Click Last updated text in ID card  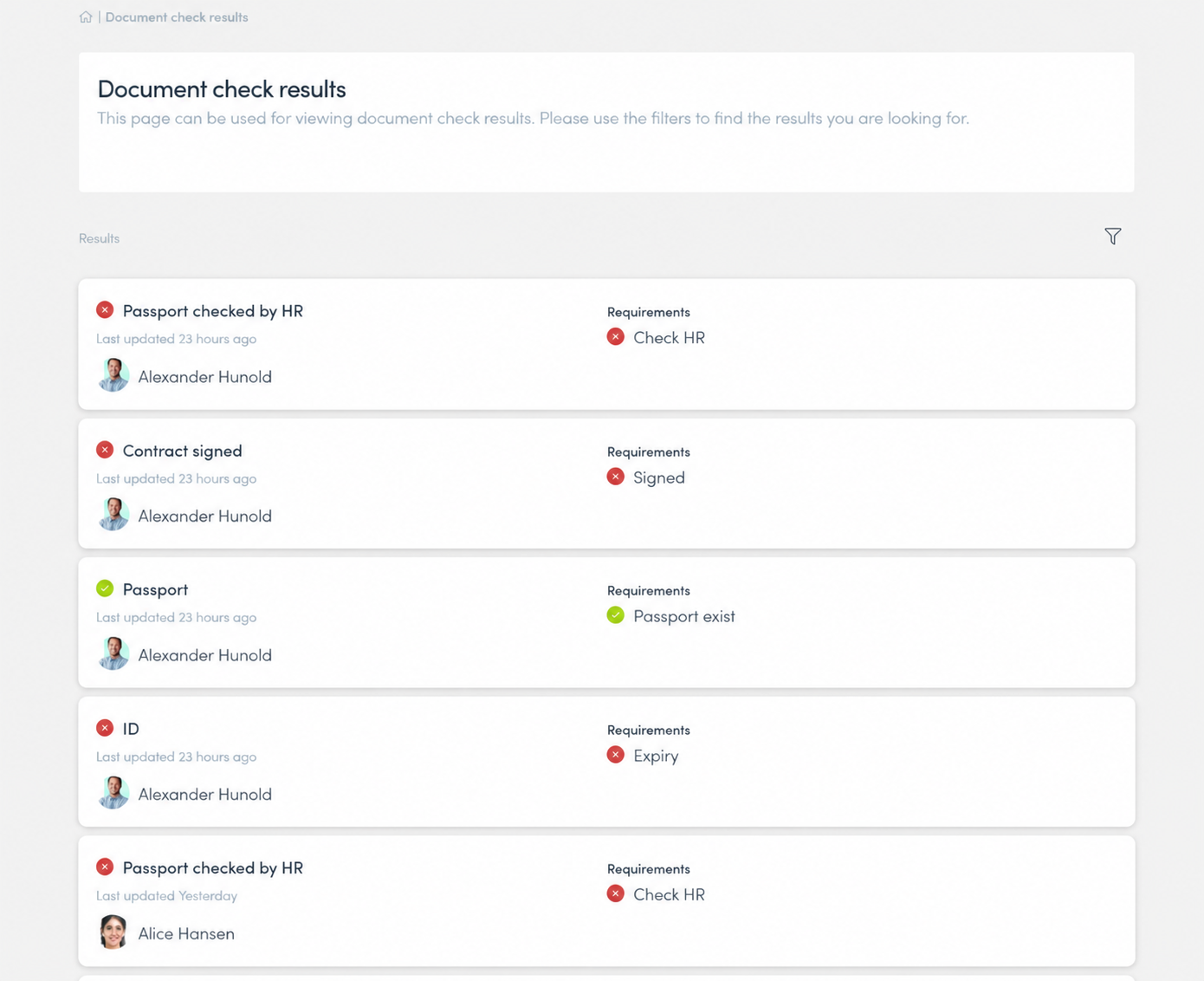176,757
